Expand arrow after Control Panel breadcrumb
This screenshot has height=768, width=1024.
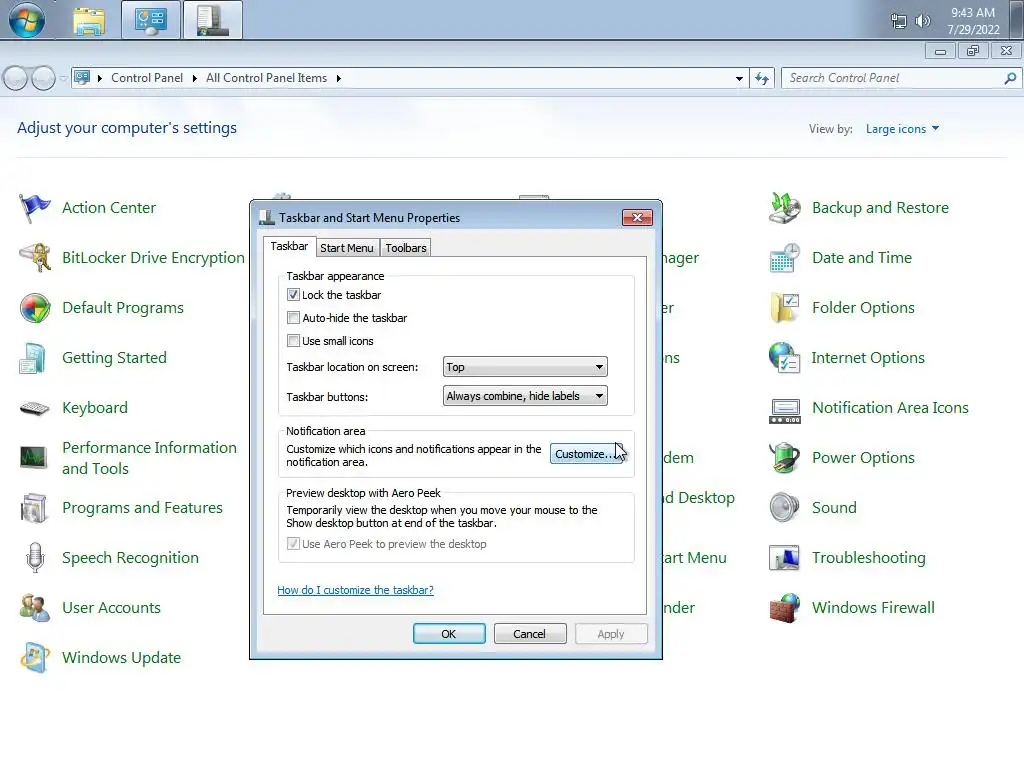pyautogui.click(x=194, y=78)
